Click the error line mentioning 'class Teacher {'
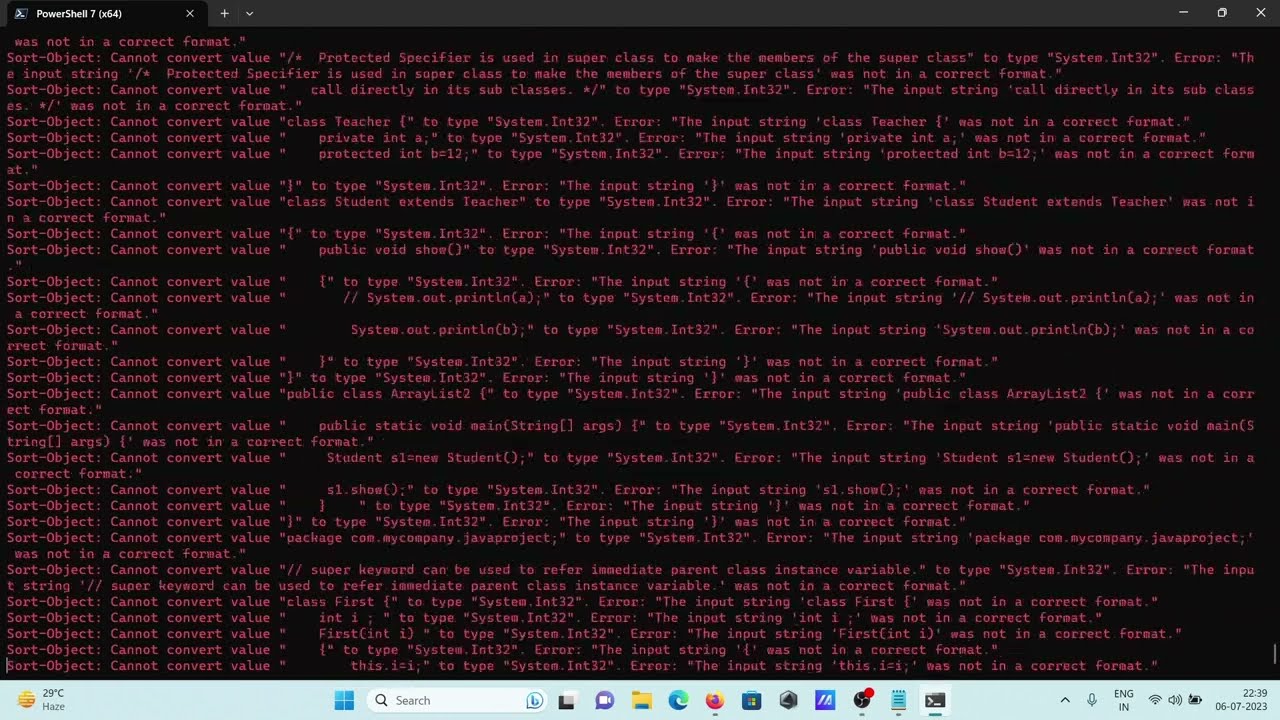 pos(598,122)
